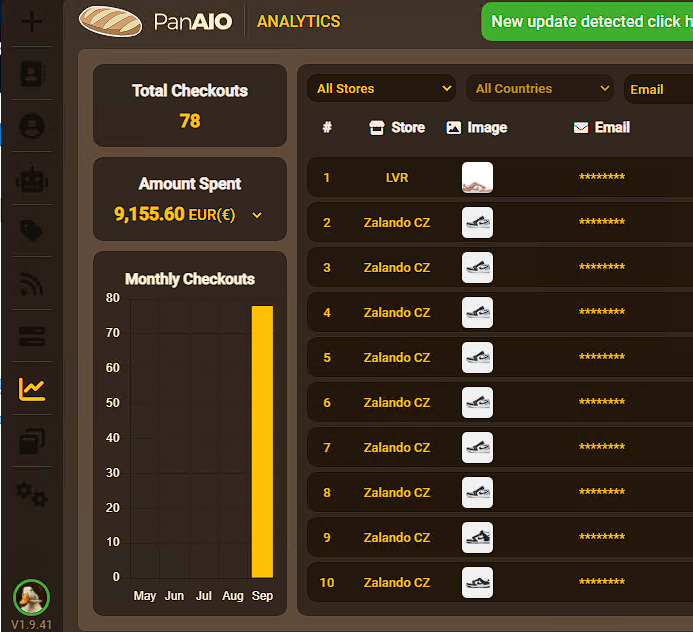Select the analytics chart sidebar icon
Viewport: 693px width, 632px height.
click(32, 389)
